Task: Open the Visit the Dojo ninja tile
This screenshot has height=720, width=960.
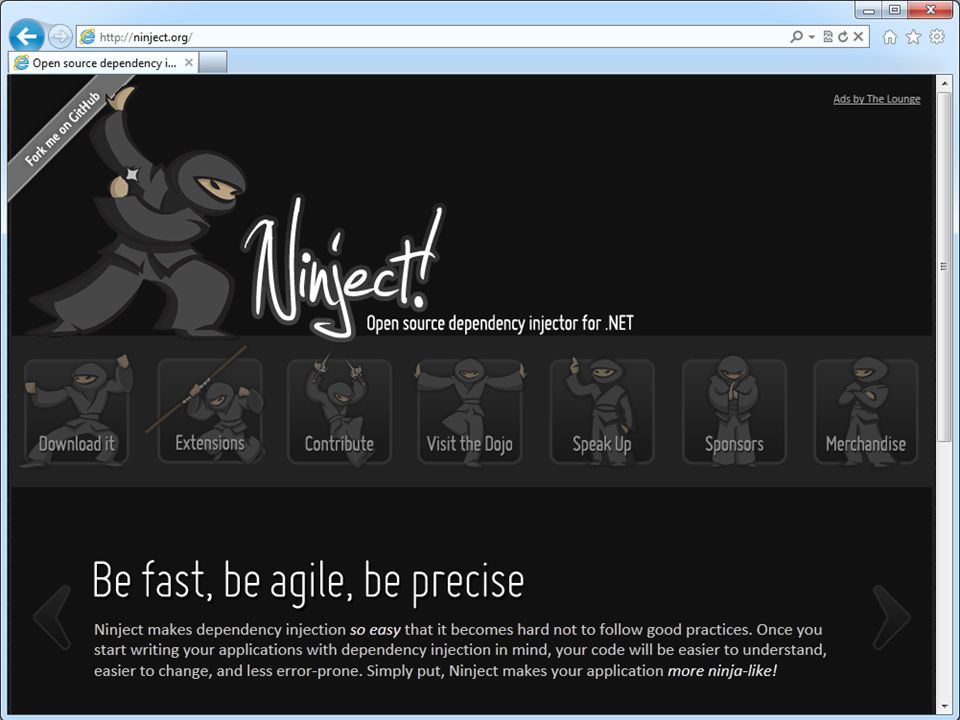Action: [x=470, y=411]
